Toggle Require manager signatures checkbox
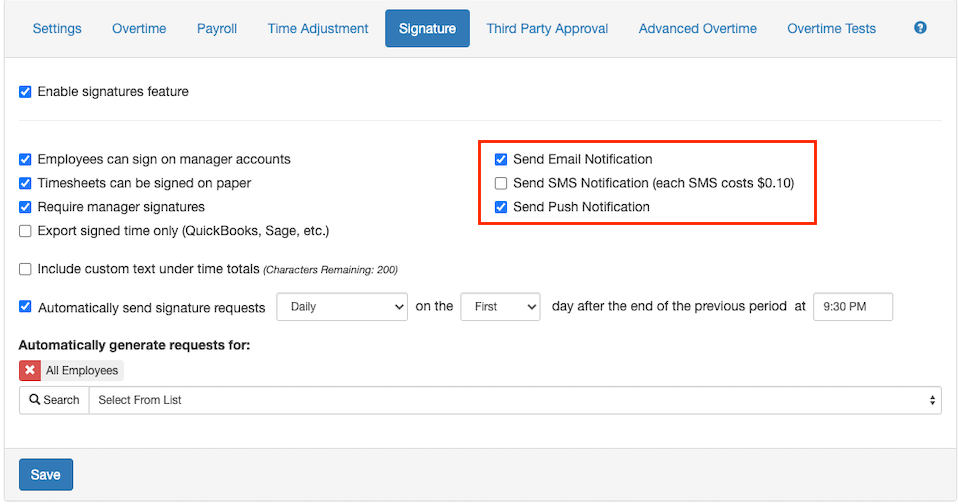Viewport: 959px width, 504px height. click(x=25, y=207)
